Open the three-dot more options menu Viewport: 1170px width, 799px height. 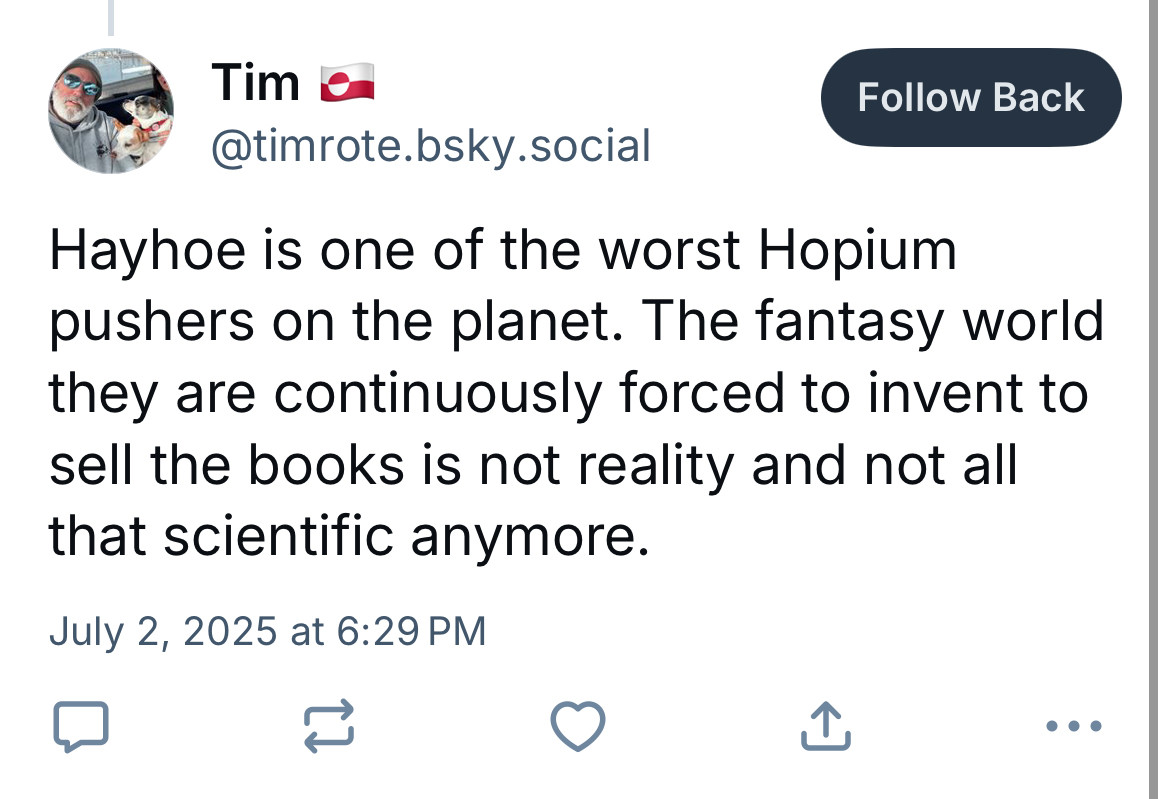click(x=1074, y=725)
